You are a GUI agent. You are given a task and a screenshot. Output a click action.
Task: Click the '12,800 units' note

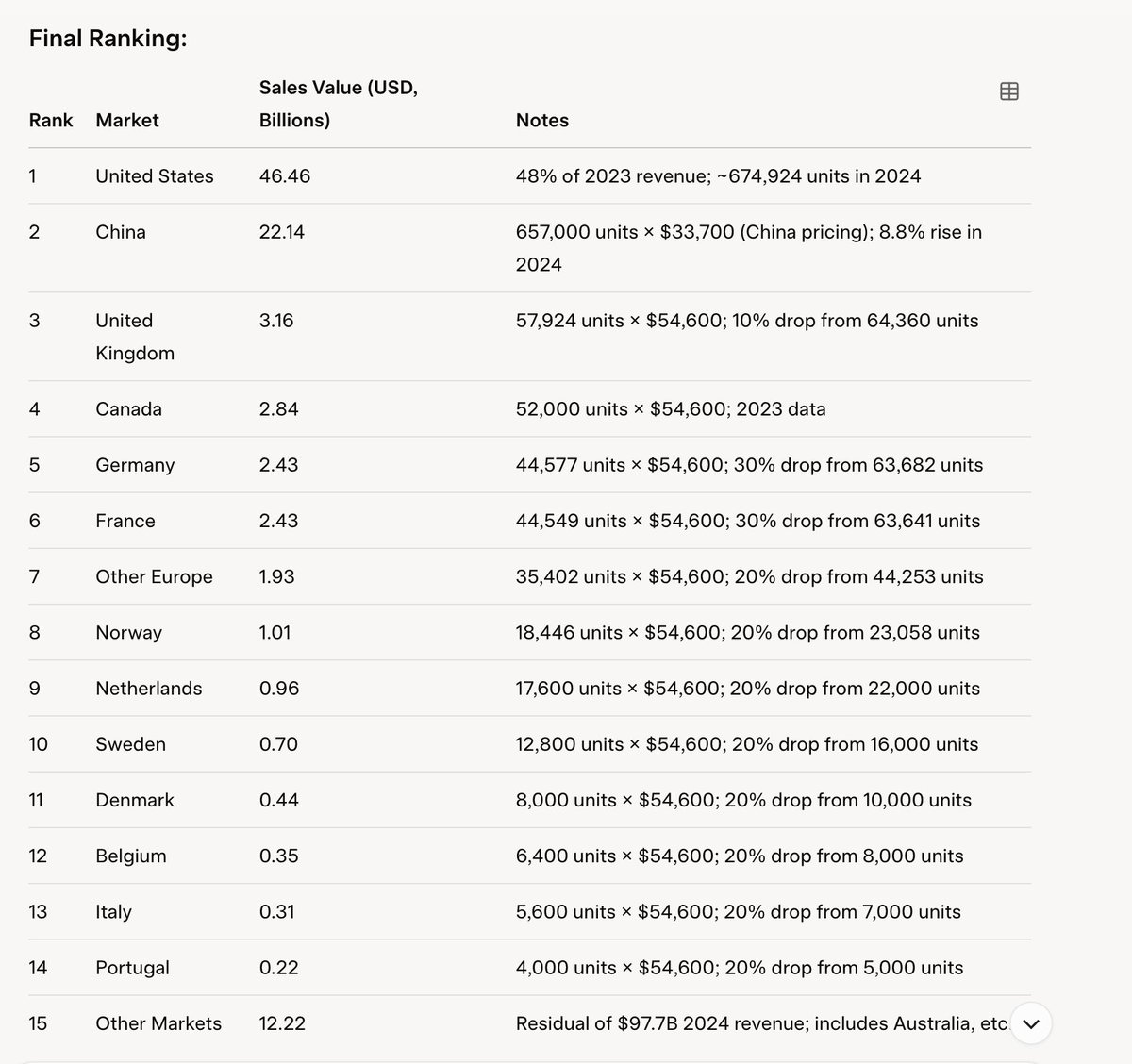[747, 744]
